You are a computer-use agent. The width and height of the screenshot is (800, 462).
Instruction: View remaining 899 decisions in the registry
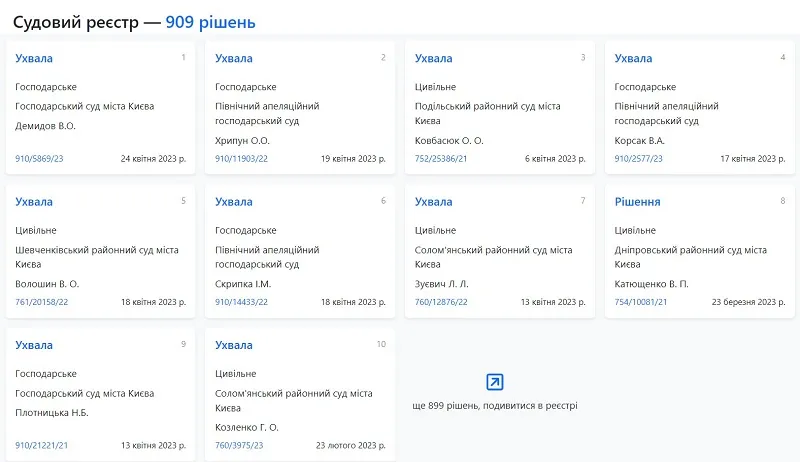(495, 406)
